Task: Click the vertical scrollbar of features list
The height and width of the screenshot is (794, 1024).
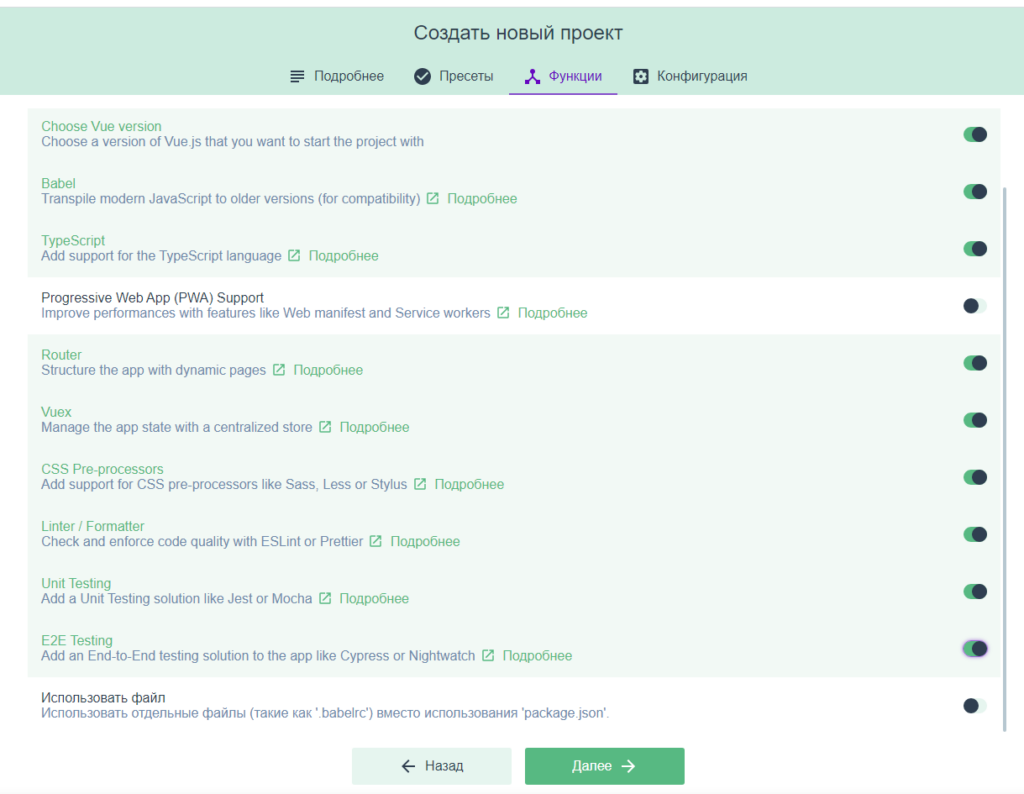Action: click(1004, 459)
